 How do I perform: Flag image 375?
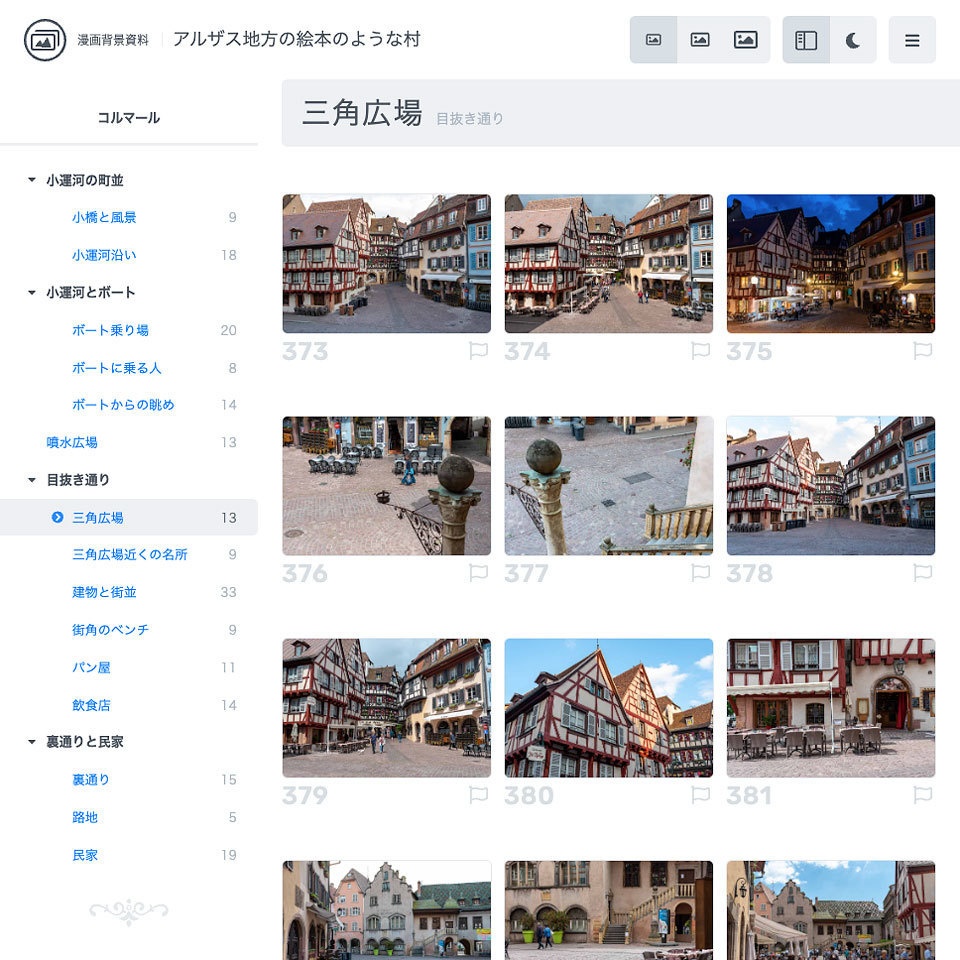pyautogui.click(x=923, y=351)
